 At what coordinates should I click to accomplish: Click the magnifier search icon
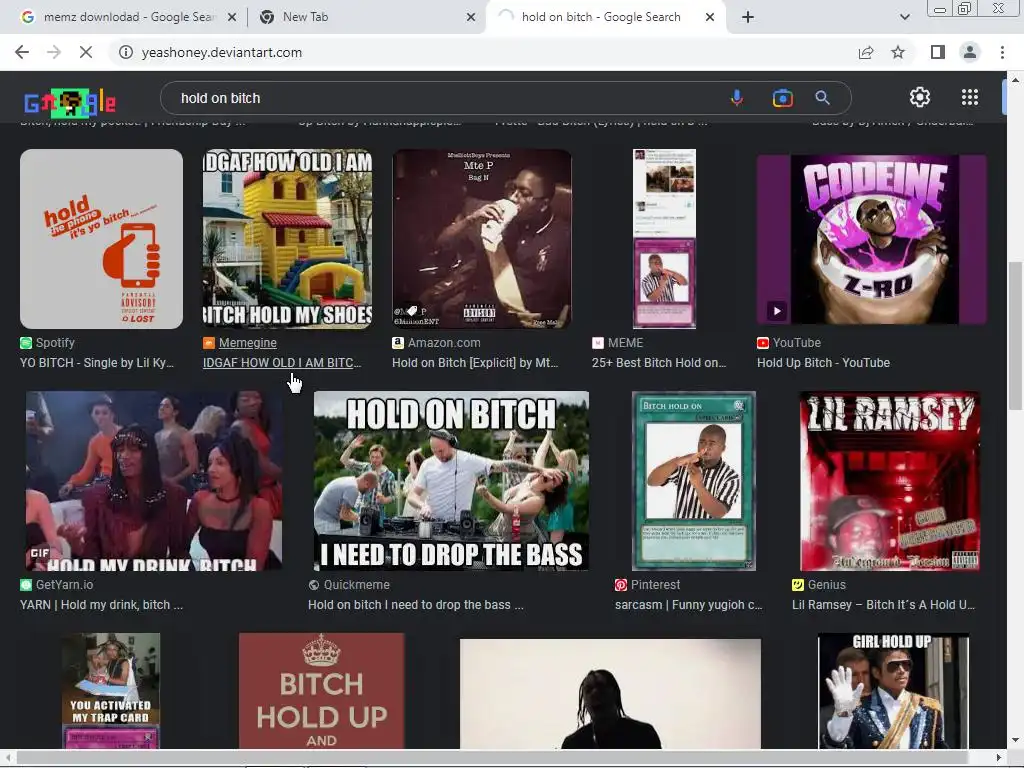tap(822, 98)
